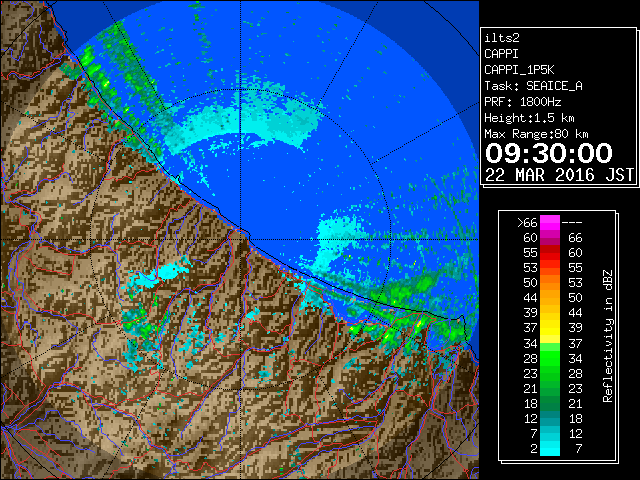The height and width of the screenshot is (480, 640).
Task: Pick the cyan 2–7 dBZ legend swatch
Action: (550, 448)
